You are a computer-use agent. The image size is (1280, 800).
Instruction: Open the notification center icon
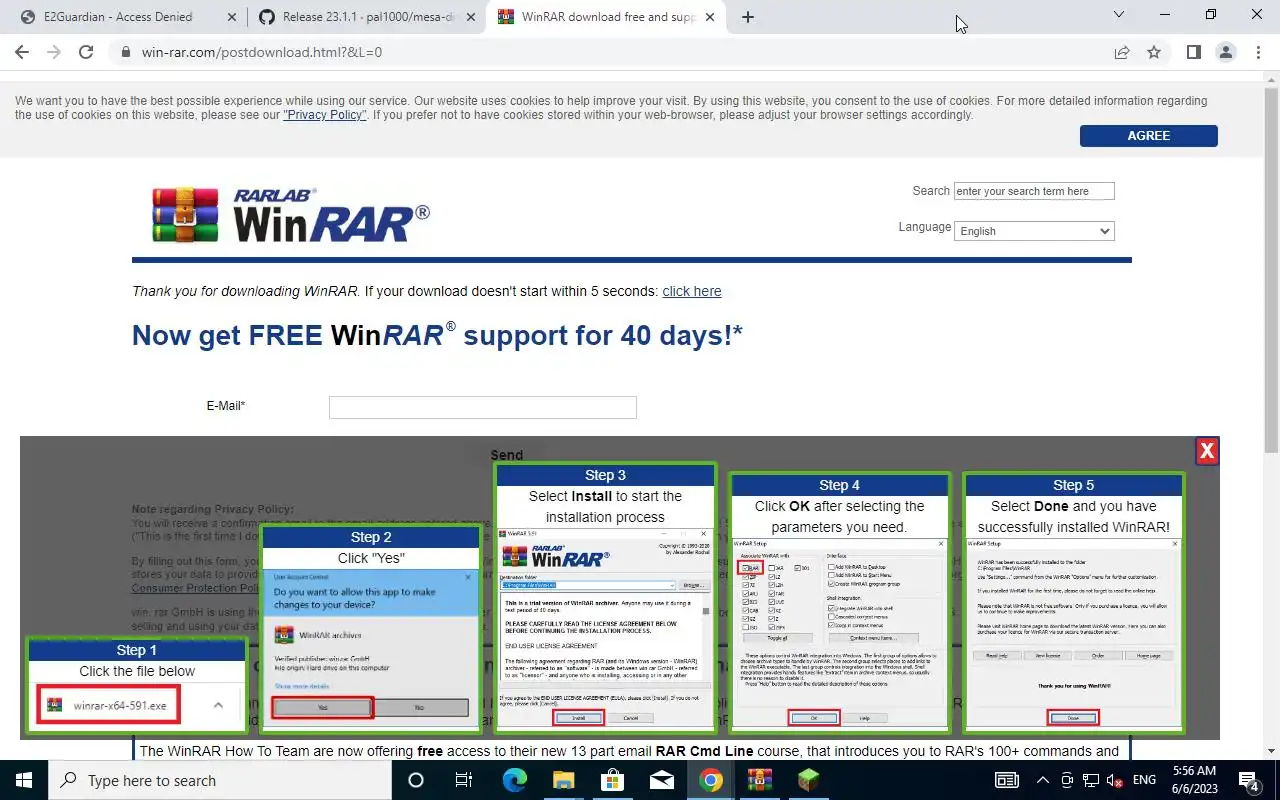point(1249,780)
